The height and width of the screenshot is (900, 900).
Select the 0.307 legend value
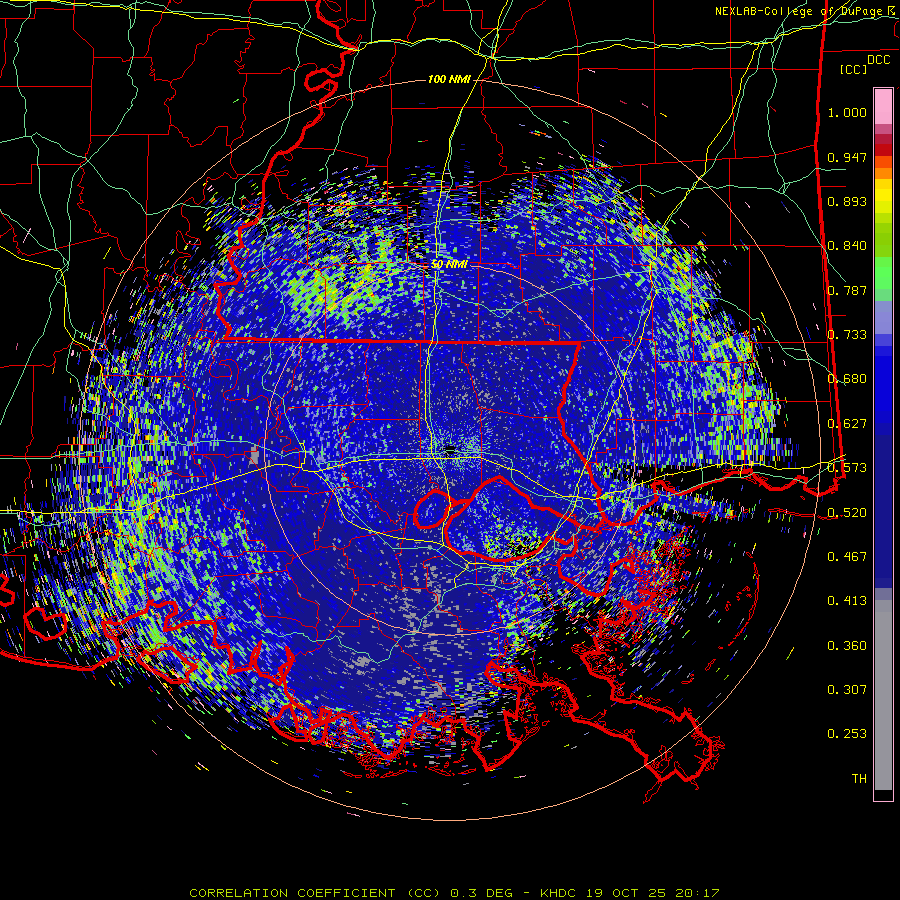847,690
